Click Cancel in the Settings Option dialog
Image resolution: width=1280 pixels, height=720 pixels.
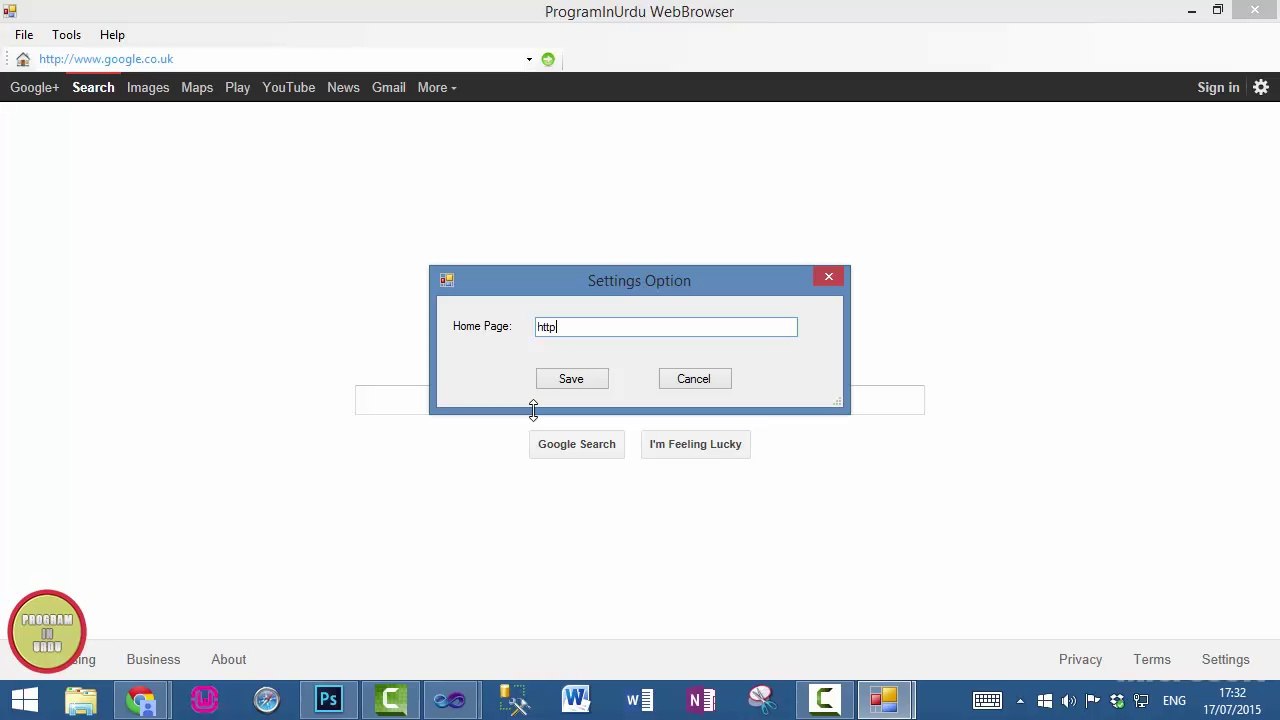pyautogui.click(x=695, y=379)
